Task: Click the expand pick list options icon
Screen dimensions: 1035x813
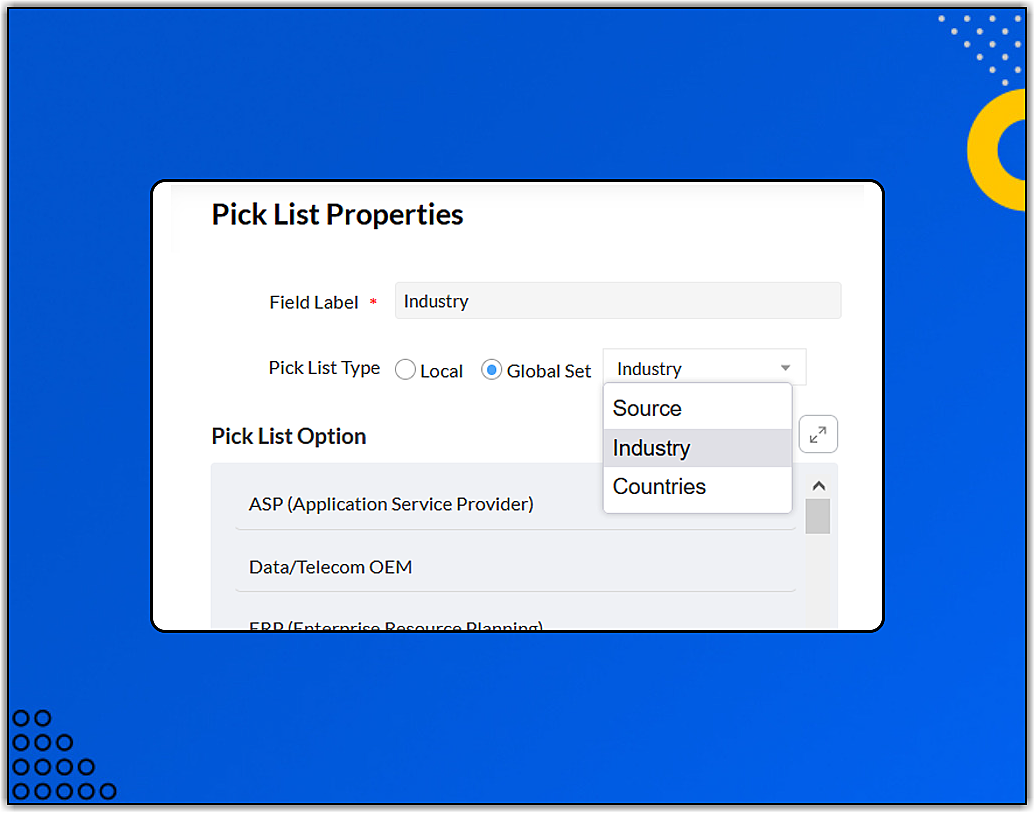Action: point(818,435)
